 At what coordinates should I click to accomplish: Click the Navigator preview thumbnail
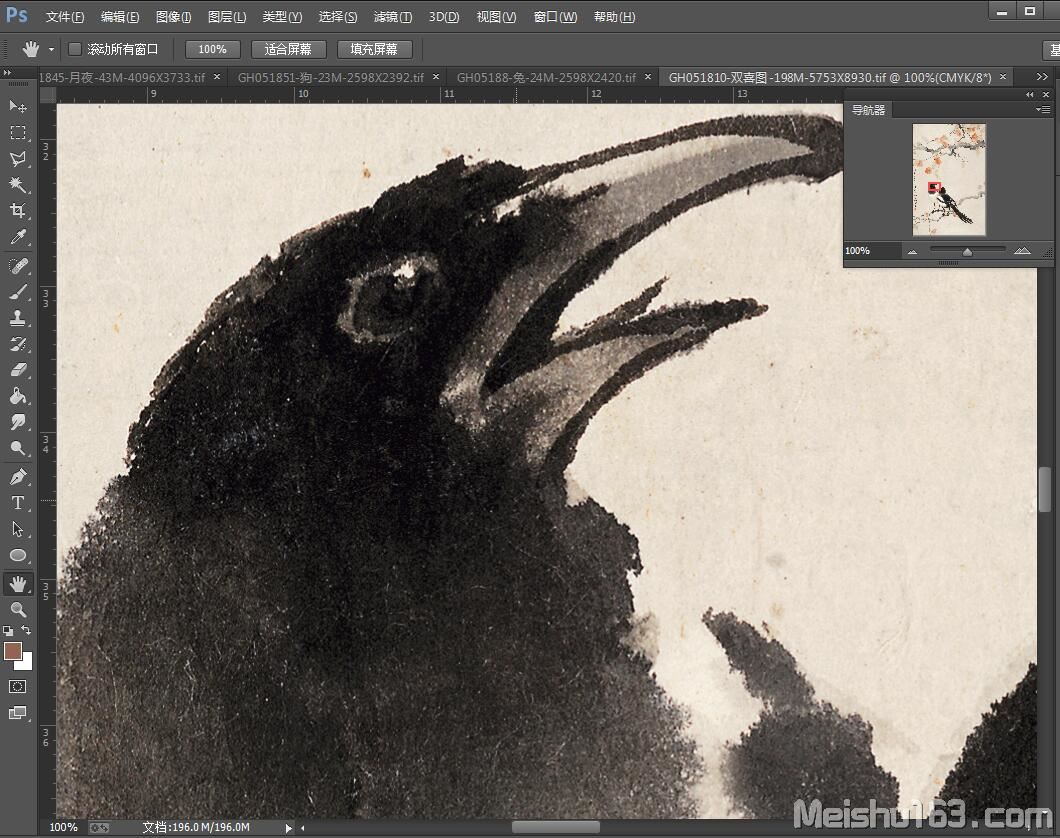coord(949,180)
